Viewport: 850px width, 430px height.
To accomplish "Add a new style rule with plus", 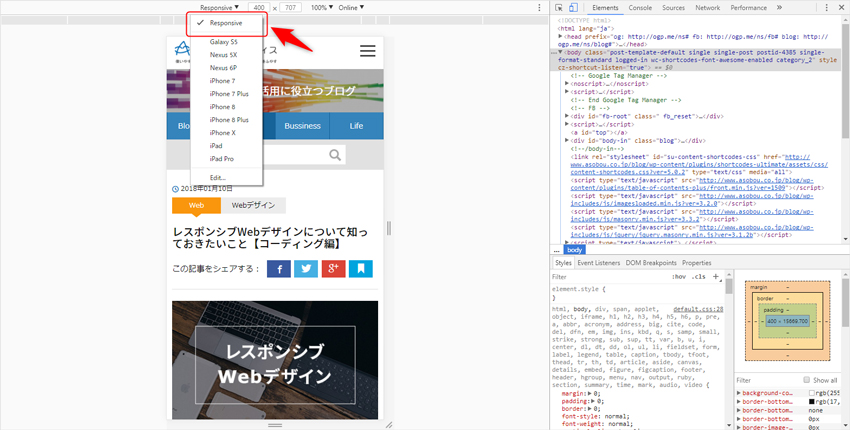I will tap(716, 277).
